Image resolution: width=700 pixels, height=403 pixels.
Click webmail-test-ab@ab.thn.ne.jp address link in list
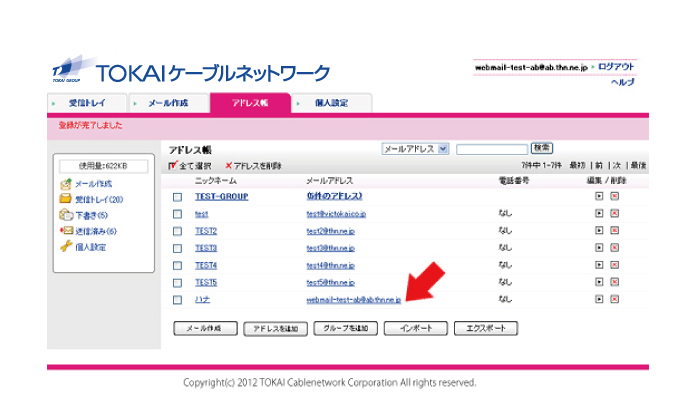pyautogui.click(x=354, y=300)
